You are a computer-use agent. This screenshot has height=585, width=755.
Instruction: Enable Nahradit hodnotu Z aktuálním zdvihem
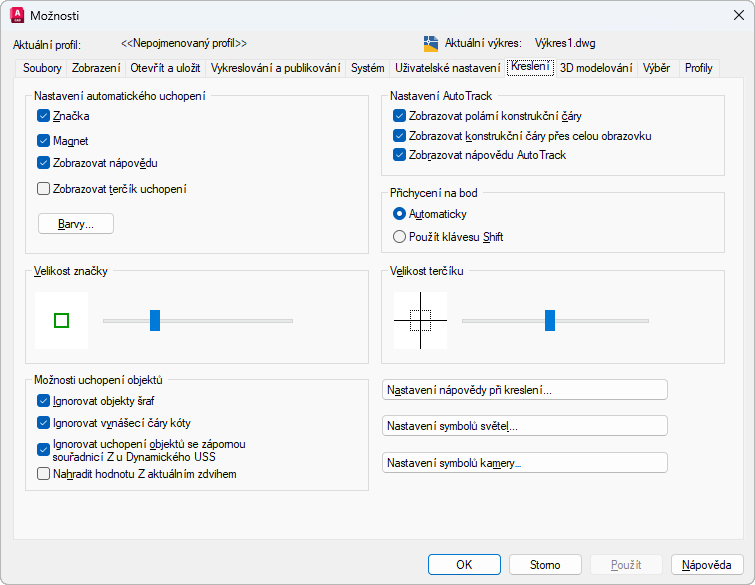coord(43,474)
